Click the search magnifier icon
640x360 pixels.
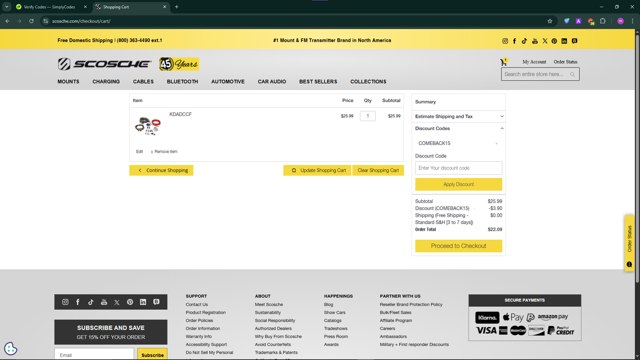point(573,74)
